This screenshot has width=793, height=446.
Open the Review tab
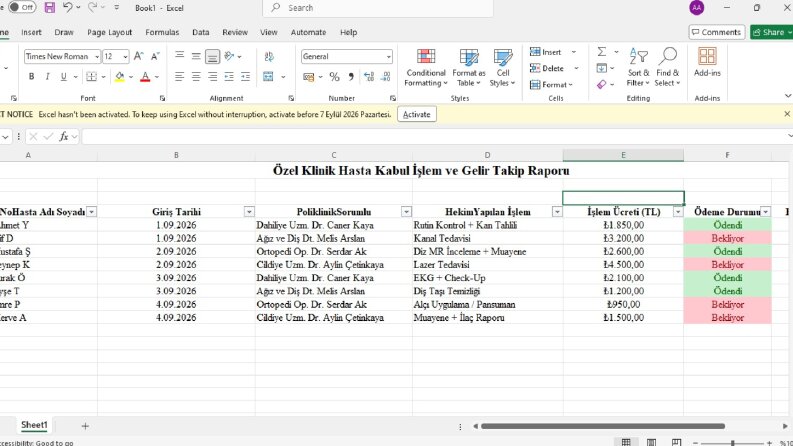point(235,32)
